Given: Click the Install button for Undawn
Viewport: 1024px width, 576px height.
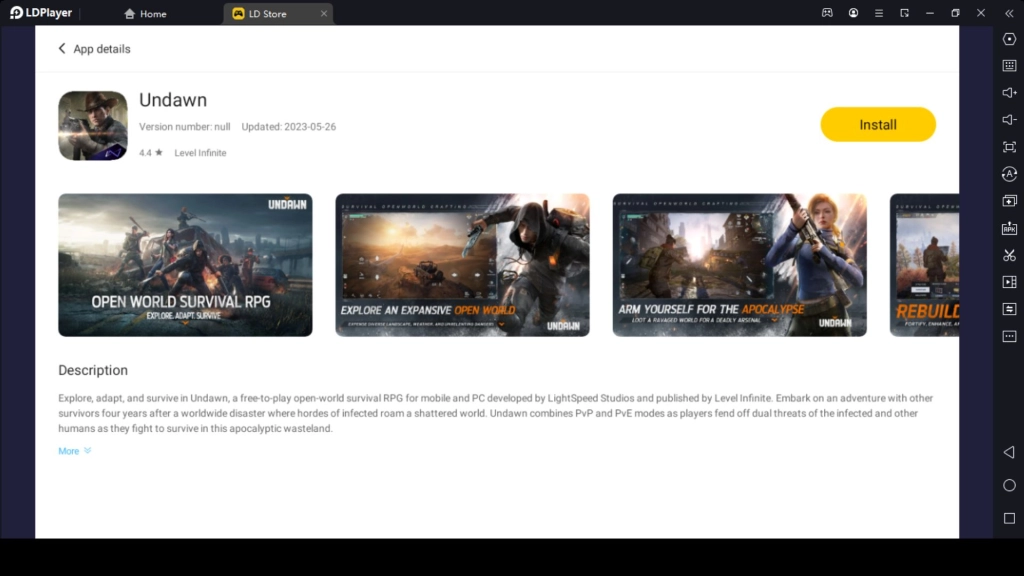Looking at the screenshot, I should [x=878, y=124].
